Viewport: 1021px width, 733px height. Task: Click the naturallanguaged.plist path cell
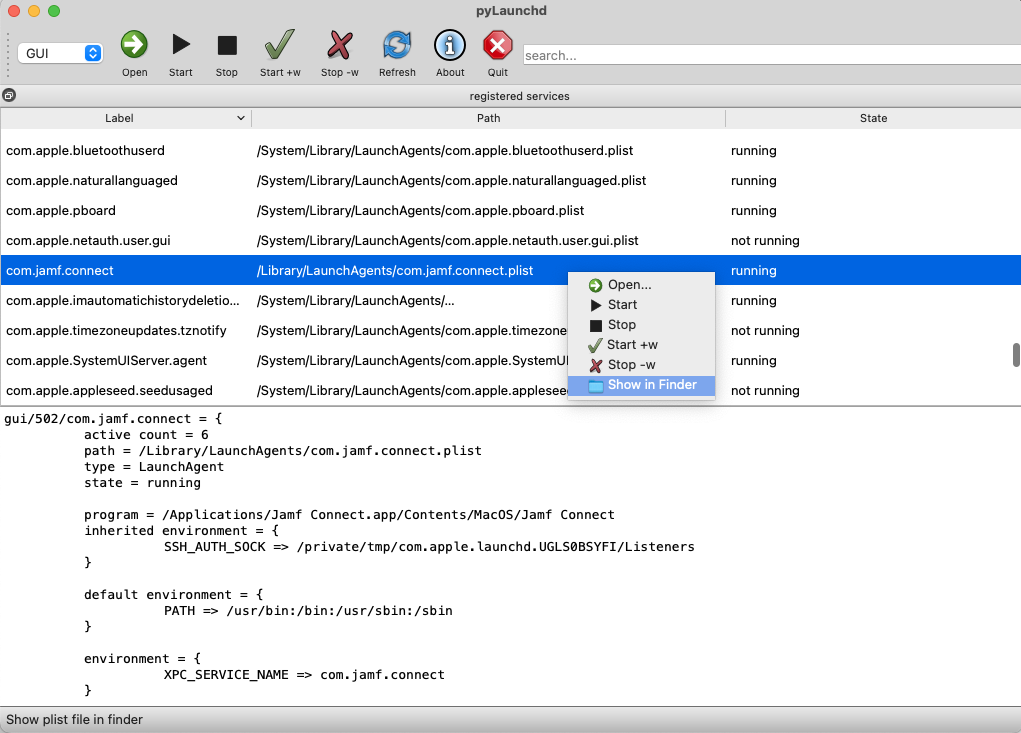(x=451, y=180)
